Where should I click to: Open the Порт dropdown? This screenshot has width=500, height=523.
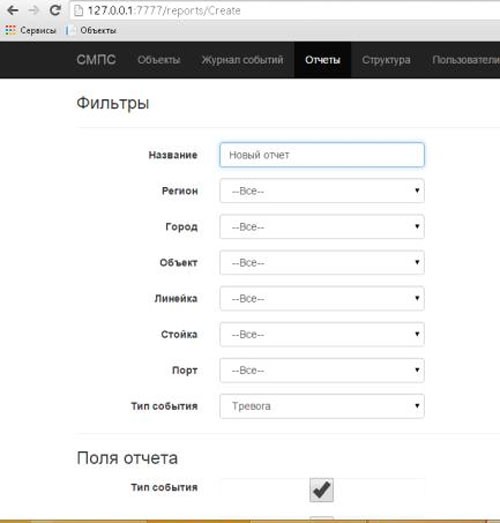322,370
